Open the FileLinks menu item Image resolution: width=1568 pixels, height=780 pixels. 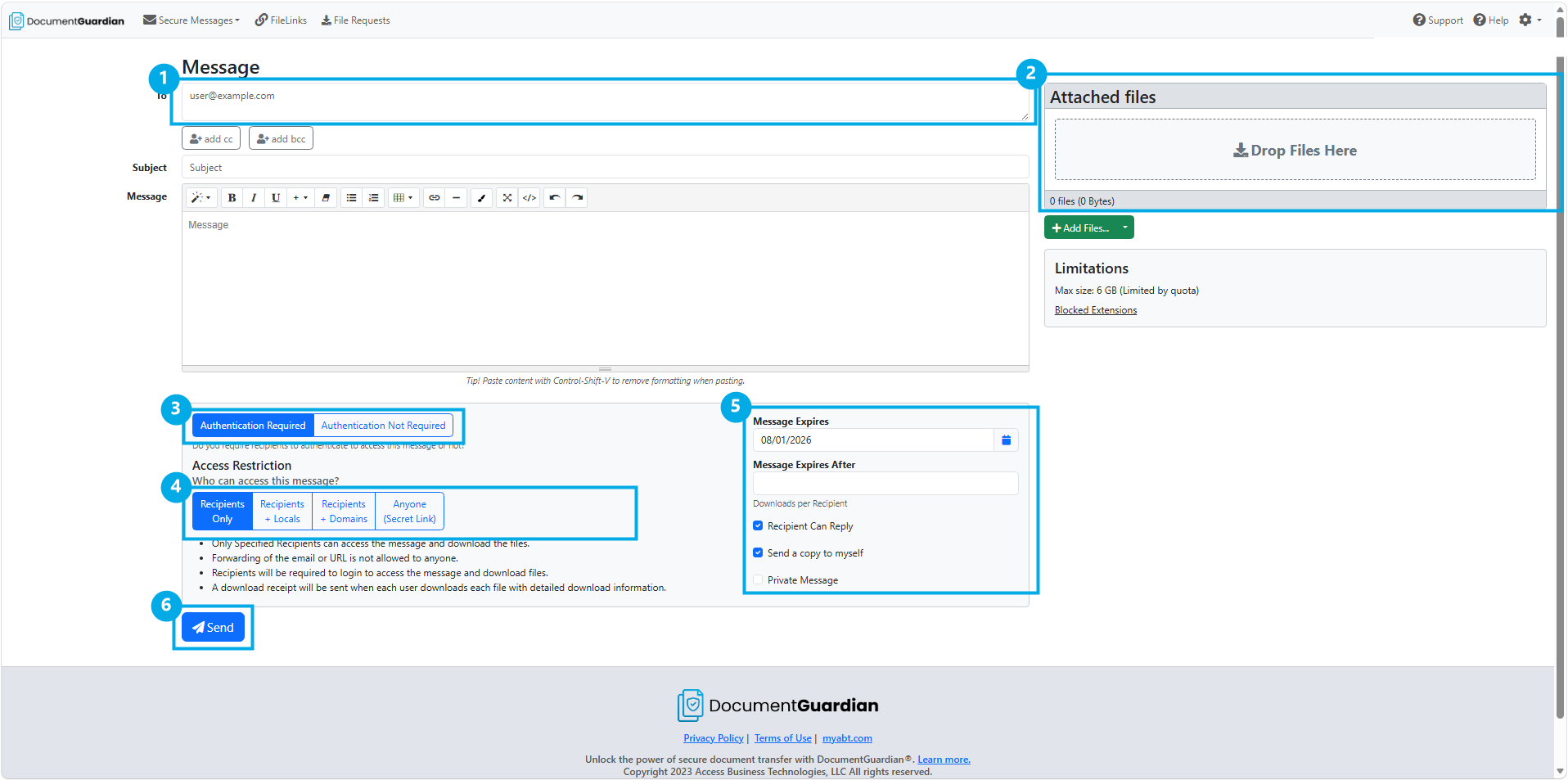(281, 20)
